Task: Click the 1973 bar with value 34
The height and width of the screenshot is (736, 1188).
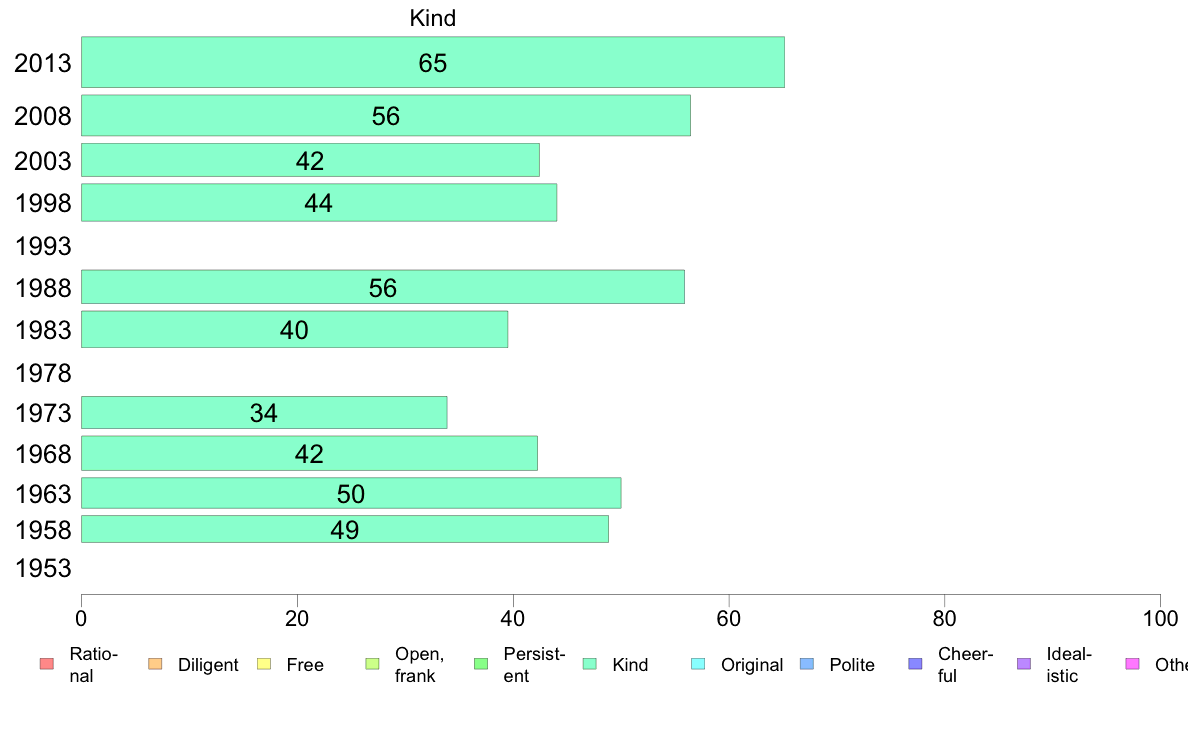Action: pos(264,412)
